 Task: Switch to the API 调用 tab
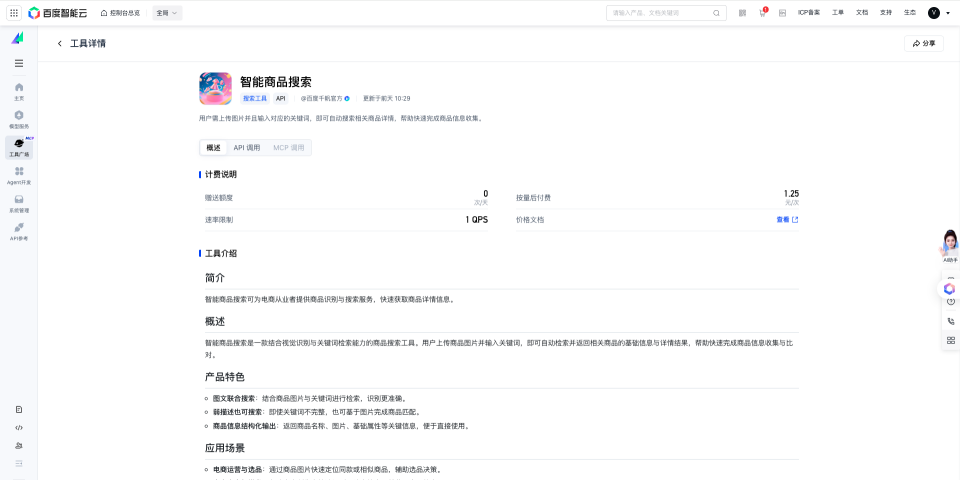click(x=246, y=148)
